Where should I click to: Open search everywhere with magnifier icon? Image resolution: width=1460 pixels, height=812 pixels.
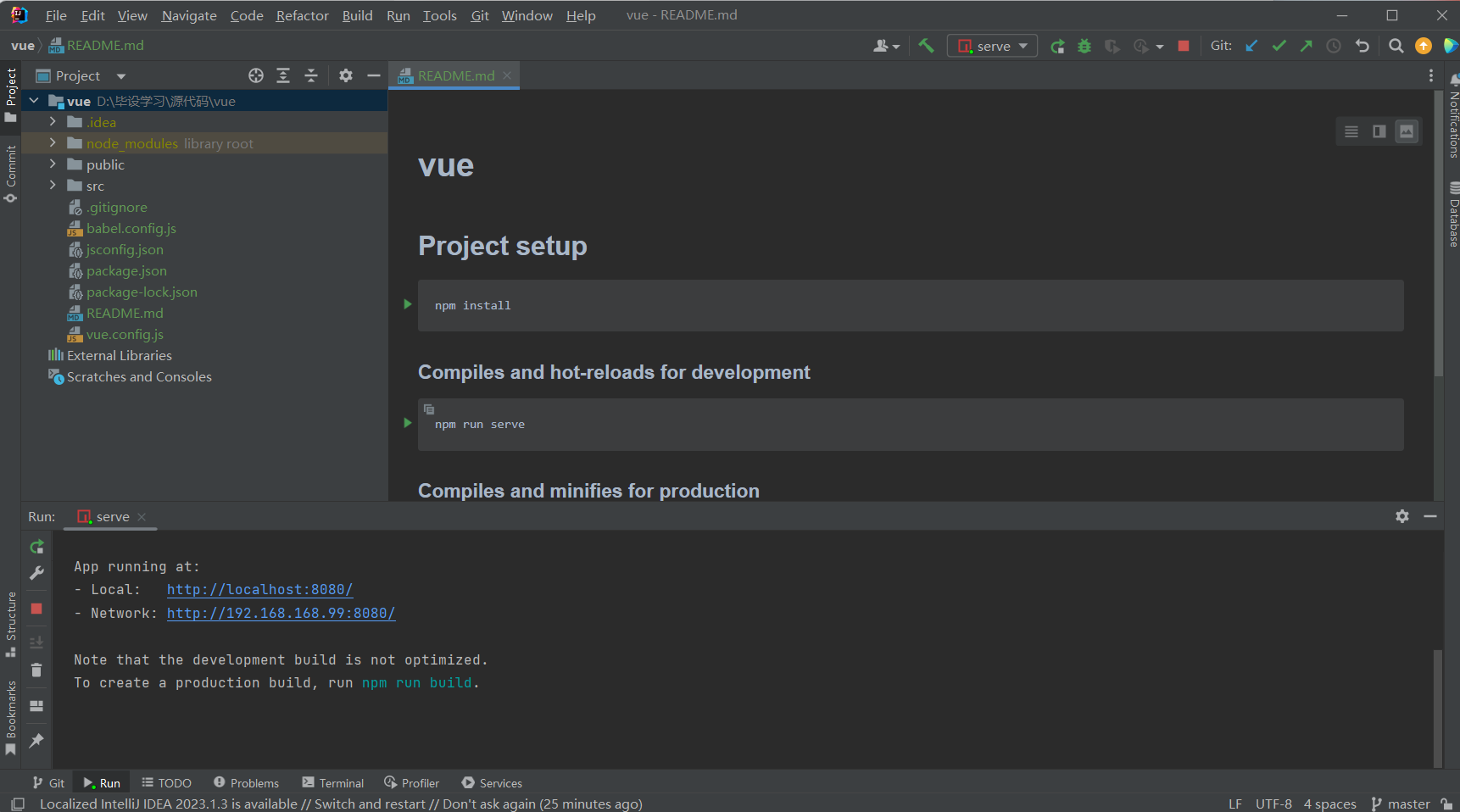coord(1396,45)
